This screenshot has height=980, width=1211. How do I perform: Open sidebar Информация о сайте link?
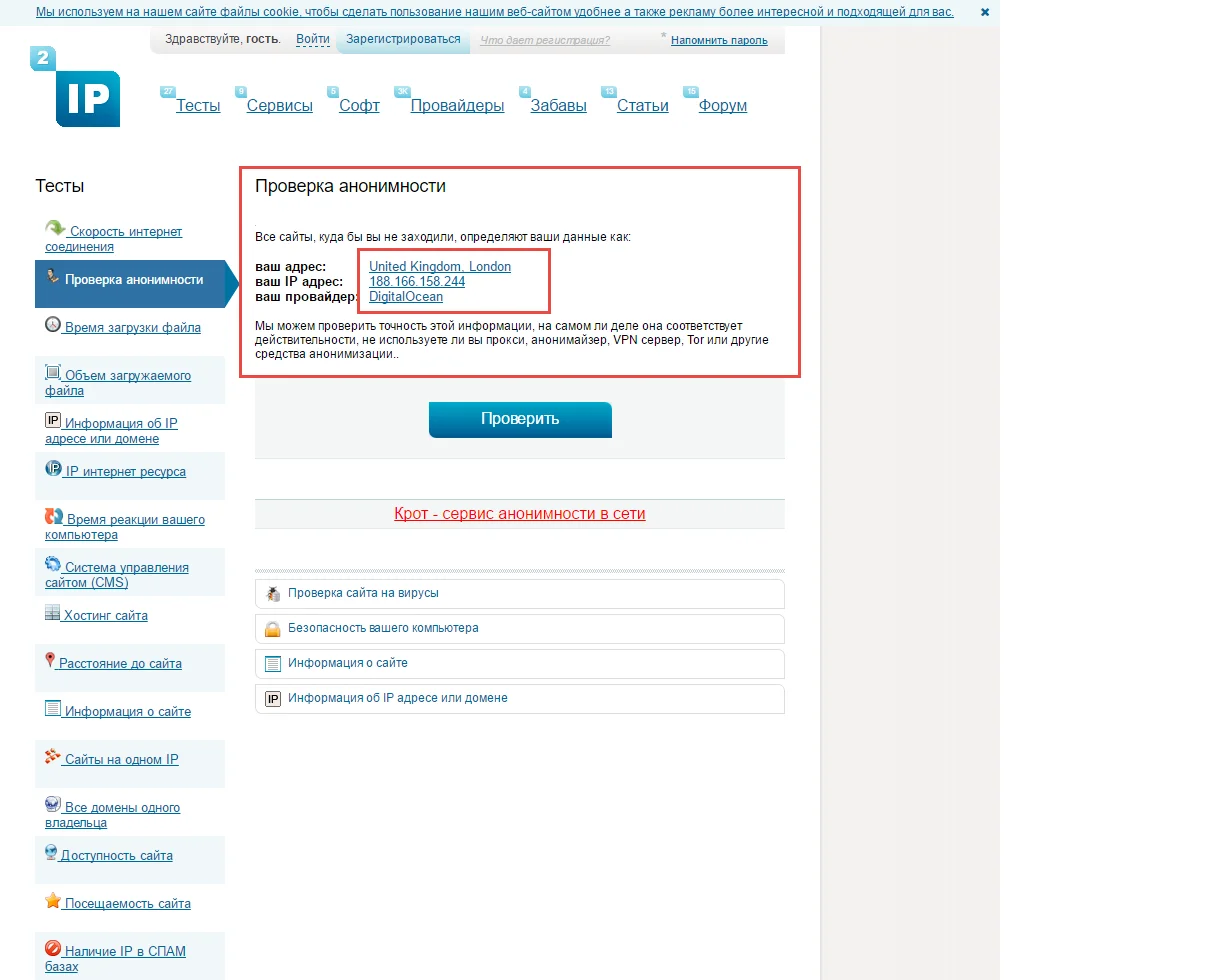pyautogui.click(x=128, y=712)
